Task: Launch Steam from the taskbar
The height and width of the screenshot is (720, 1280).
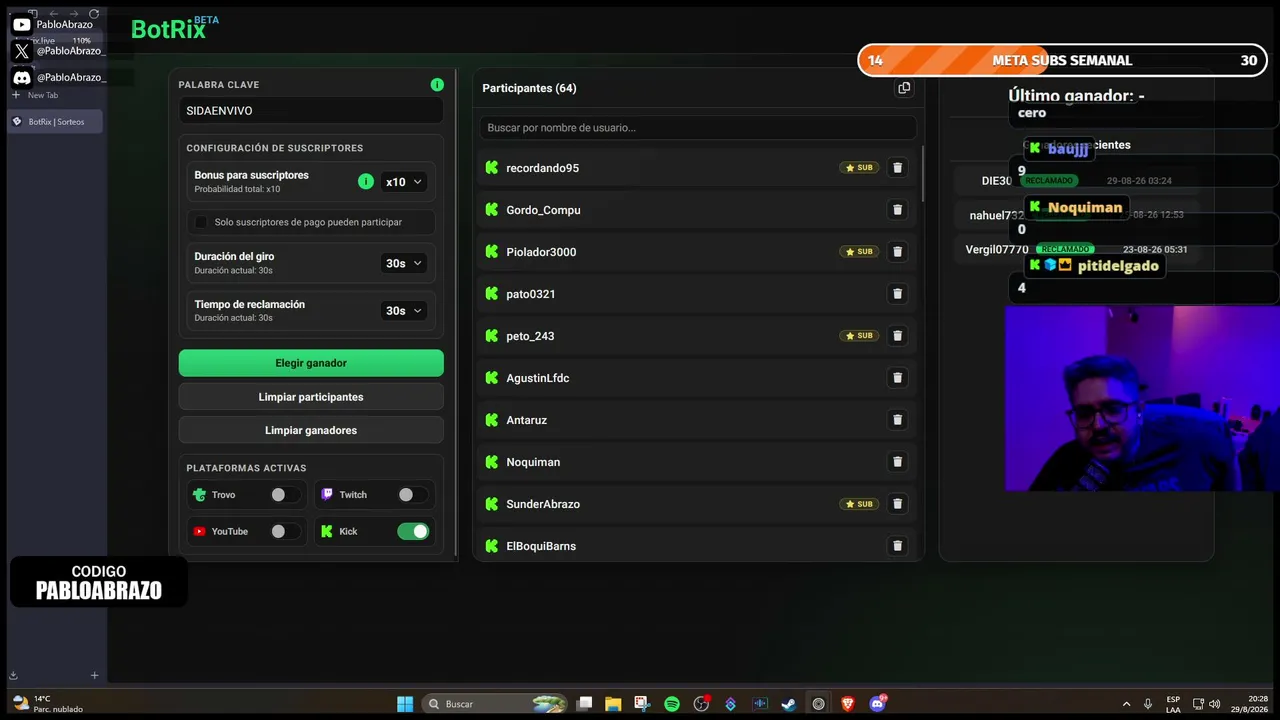Action: coord(789,704)
